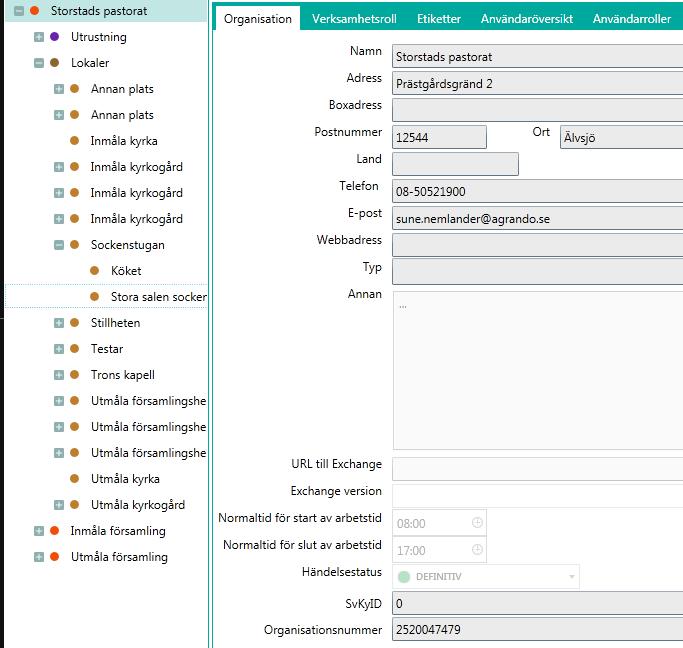
Task: Select Stora salen sockenstugan item
Action: [159, 297]
